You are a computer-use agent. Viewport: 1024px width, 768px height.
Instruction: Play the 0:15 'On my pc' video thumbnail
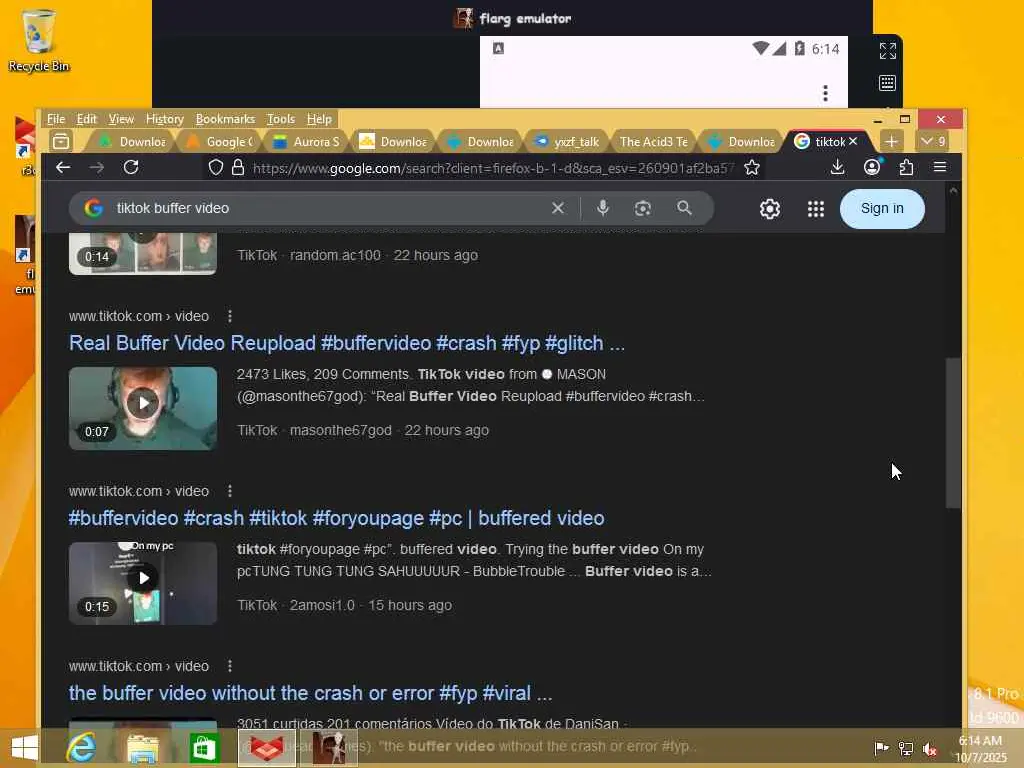143,583
